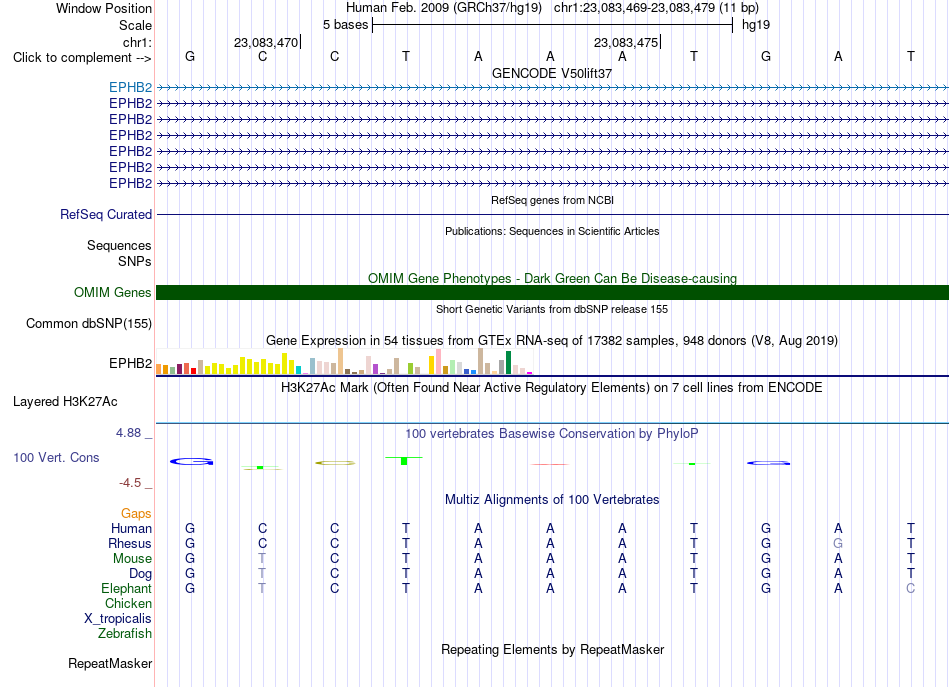This screenshot has width=950, height=687.
Task: Open the 100 Vert. Cons track label
Action: [56, 457]
